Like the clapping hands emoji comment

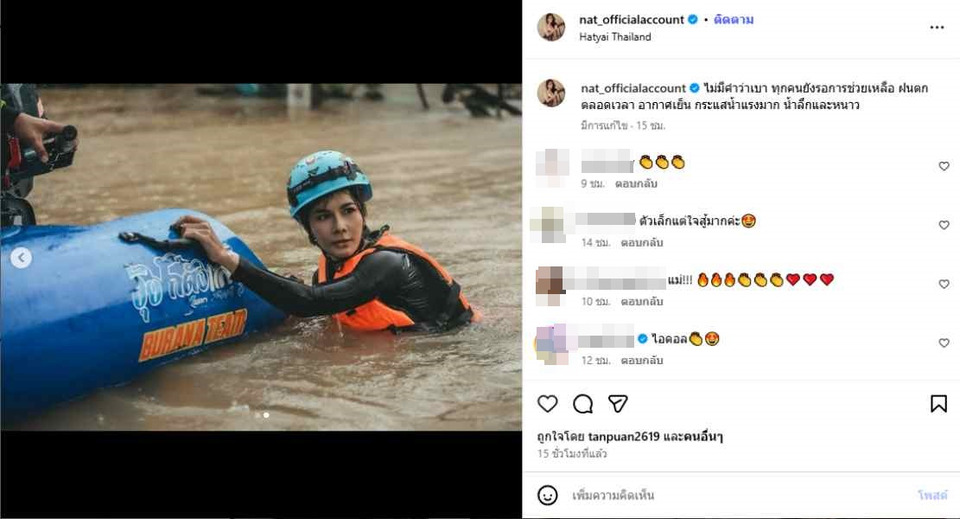tap(943, 167)
